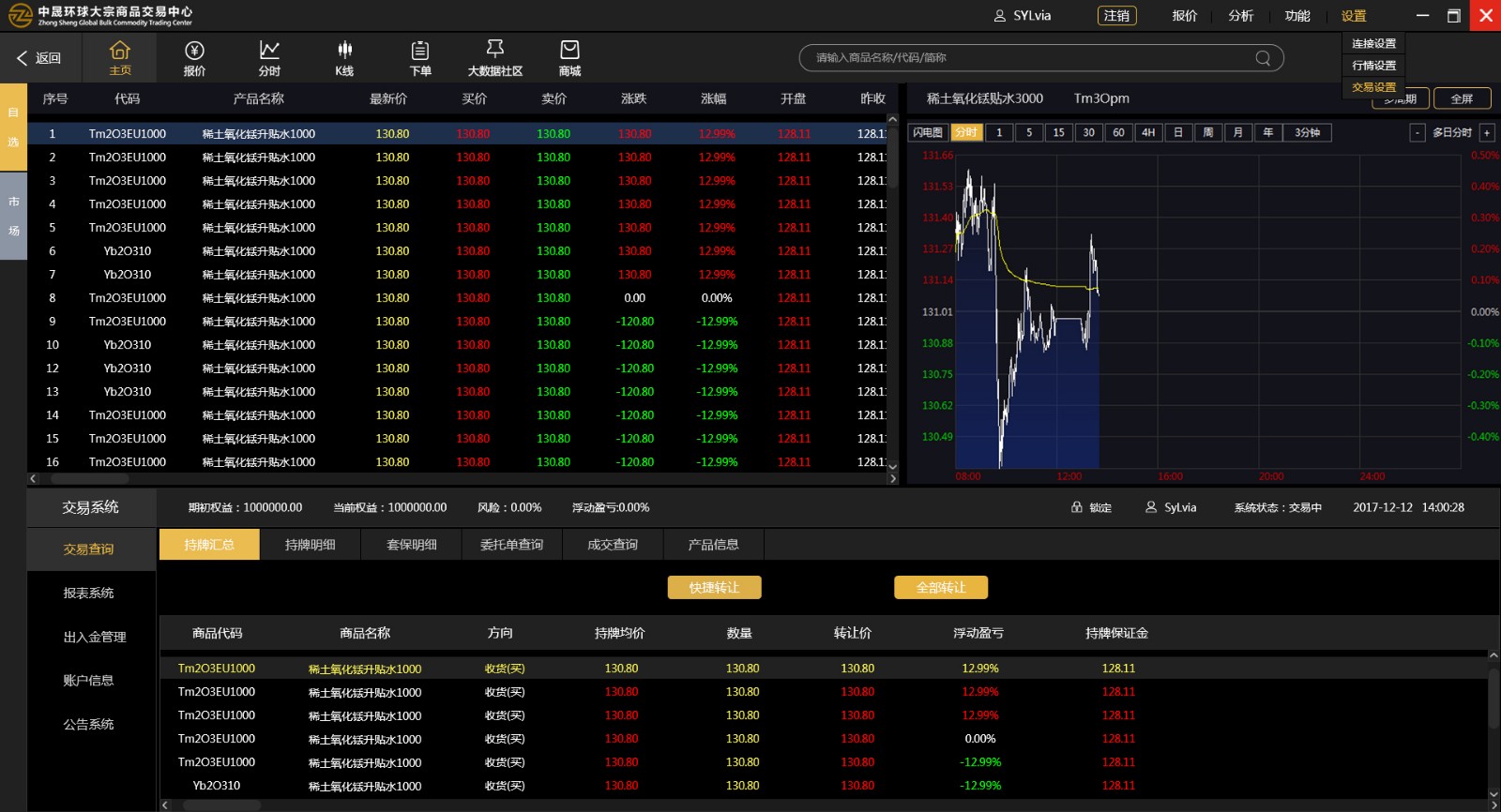Switch to 套保明细 tab
Image resolution: width=1501 pixels, height=812 pixels.
click(412, 545)
